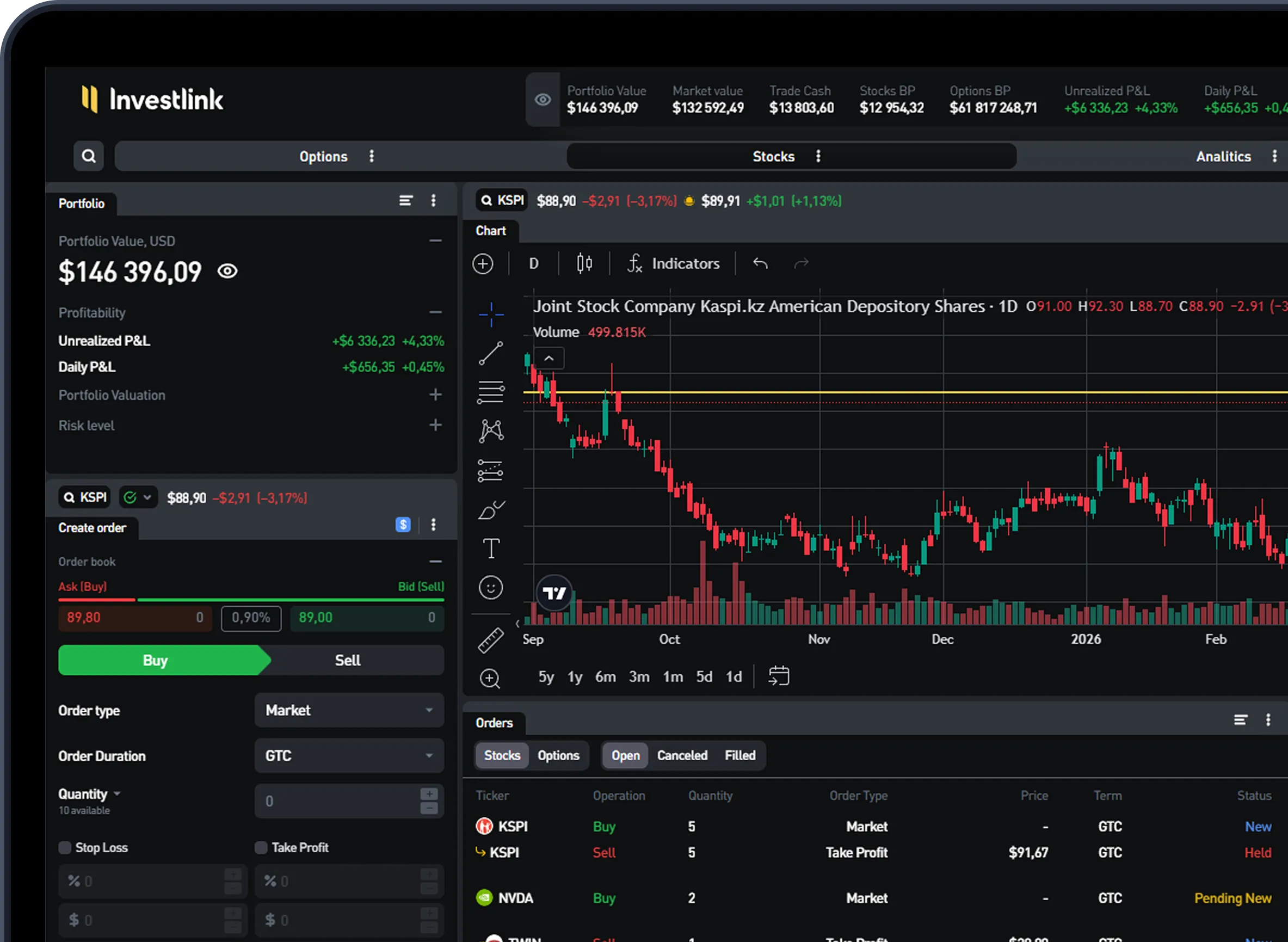This screenshot has height=942, width=1288.
Task: Redo the chart action
Action: (801, 263)
